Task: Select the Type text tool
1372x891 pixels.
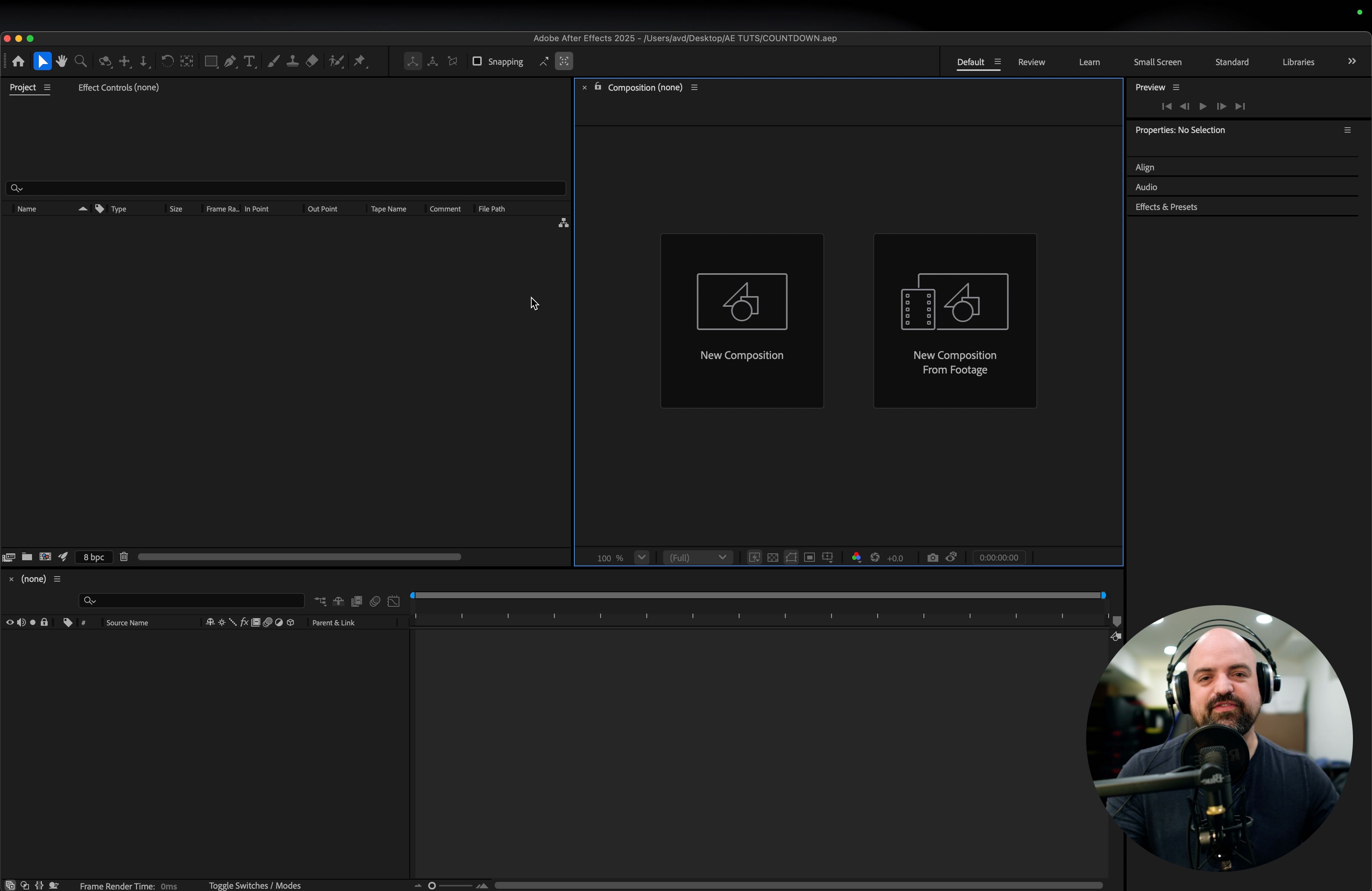Action: click(250, 62)
